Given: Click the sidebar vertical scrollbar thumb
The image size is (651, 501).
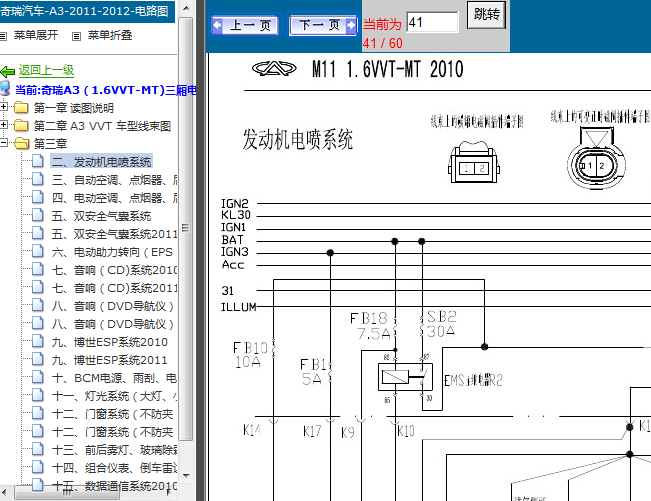Looking at the screenshot, I should click(x=186, y=227).
